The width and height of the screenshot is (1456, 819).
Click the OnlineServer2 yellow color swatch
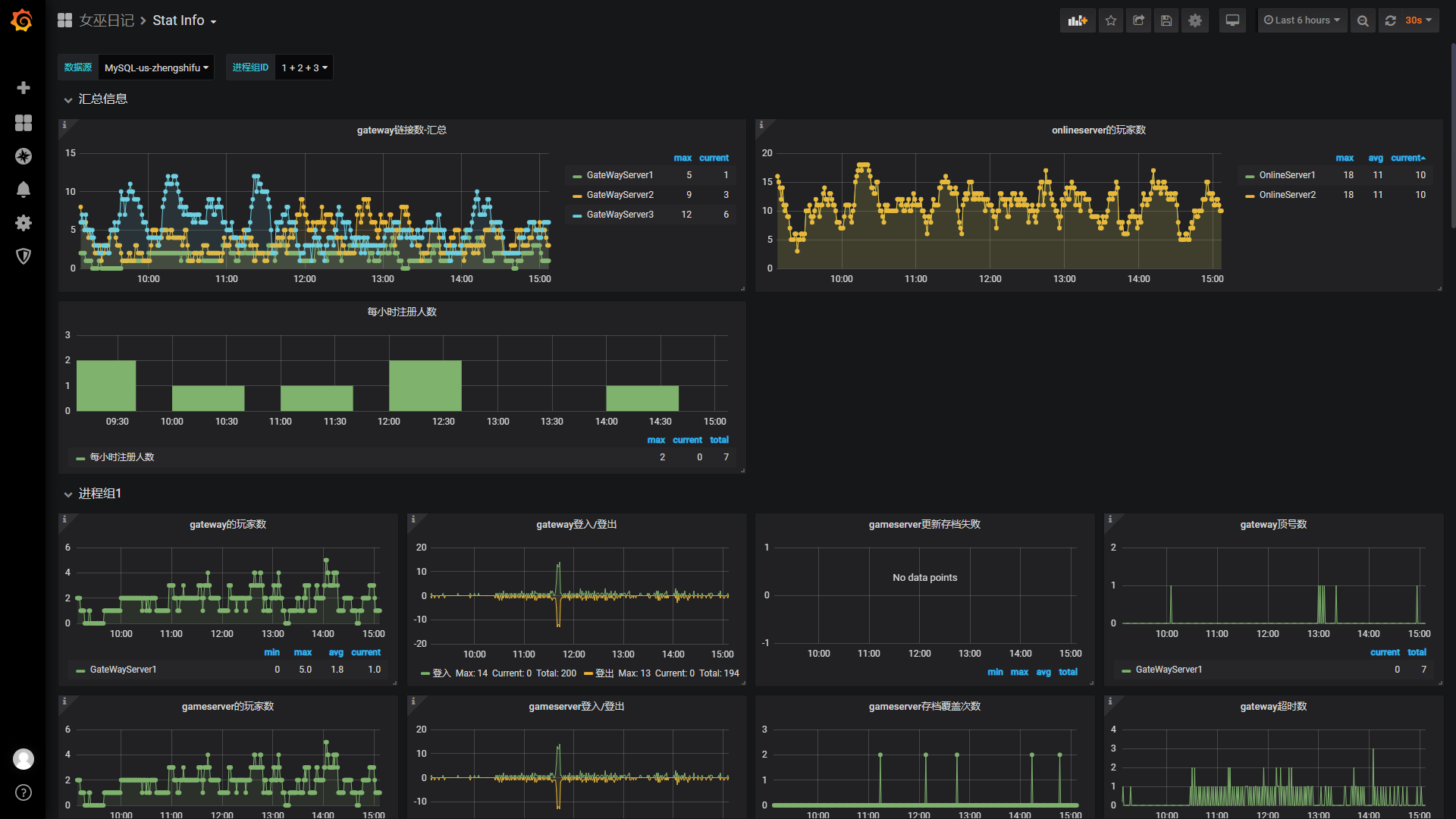tap(1249, 196)
